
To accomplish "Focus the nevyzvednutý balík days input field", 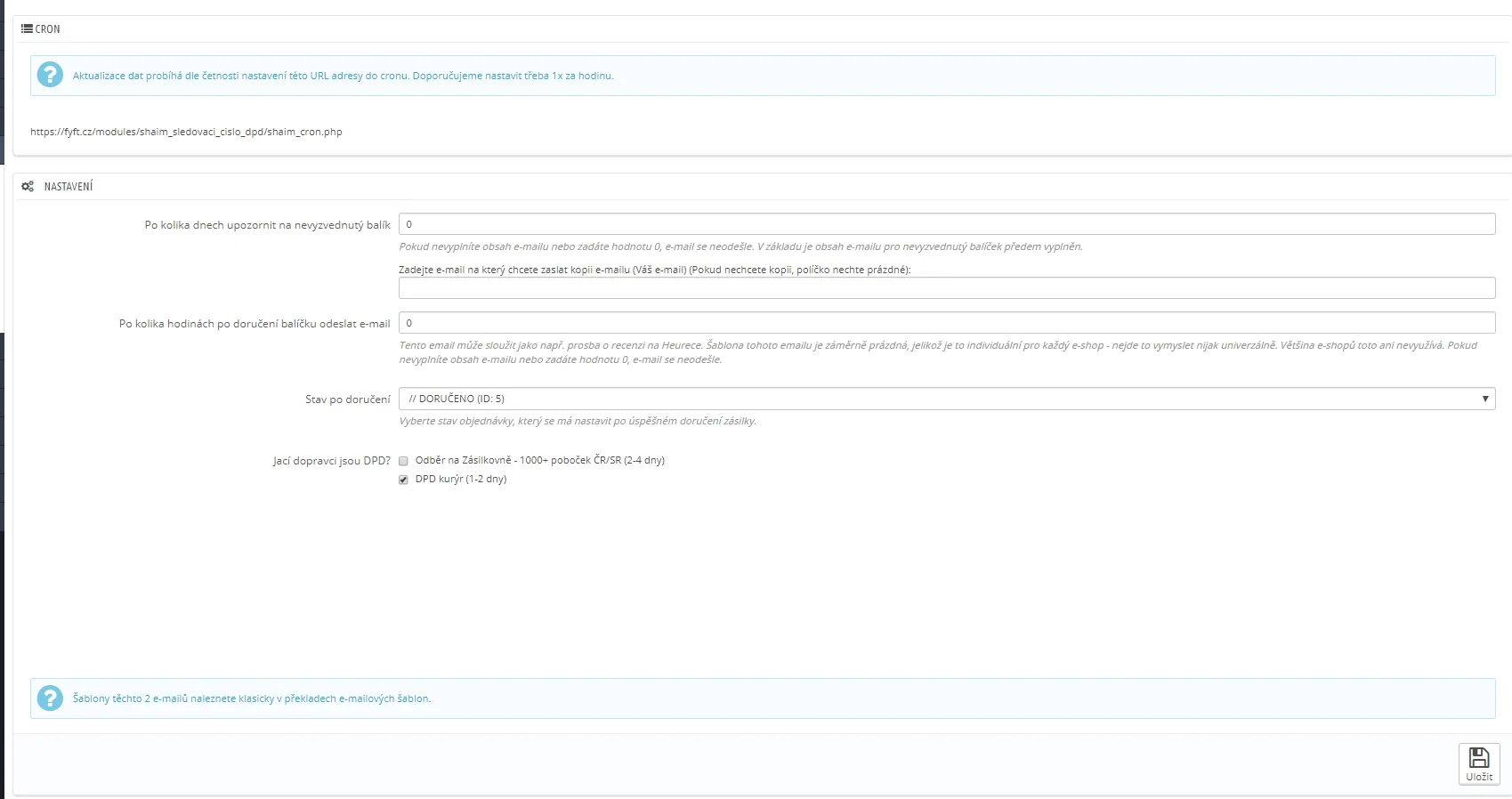I will pyautogui.click(x=946, y=224).
